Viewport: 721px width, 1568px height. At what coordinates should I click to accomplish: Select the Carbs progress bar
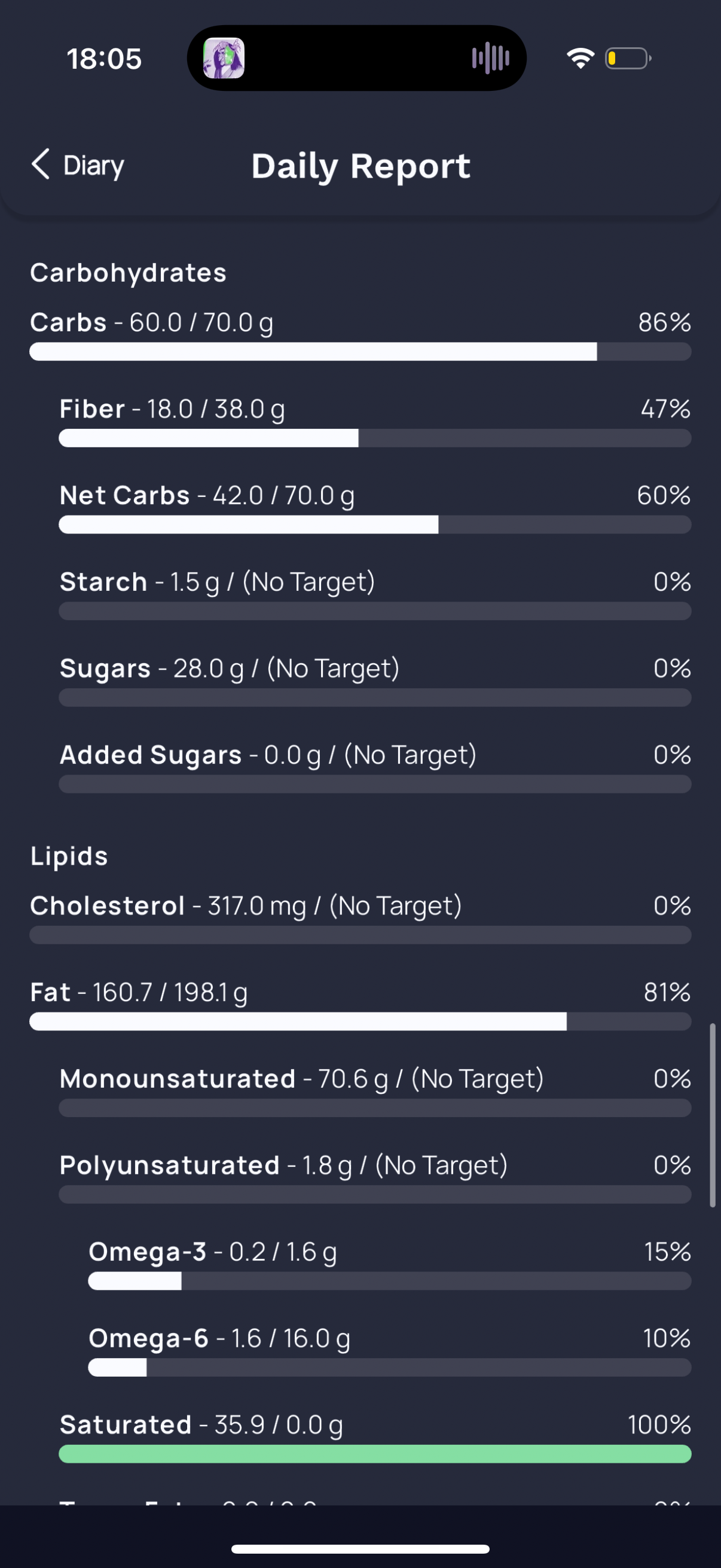pos(360,352)
